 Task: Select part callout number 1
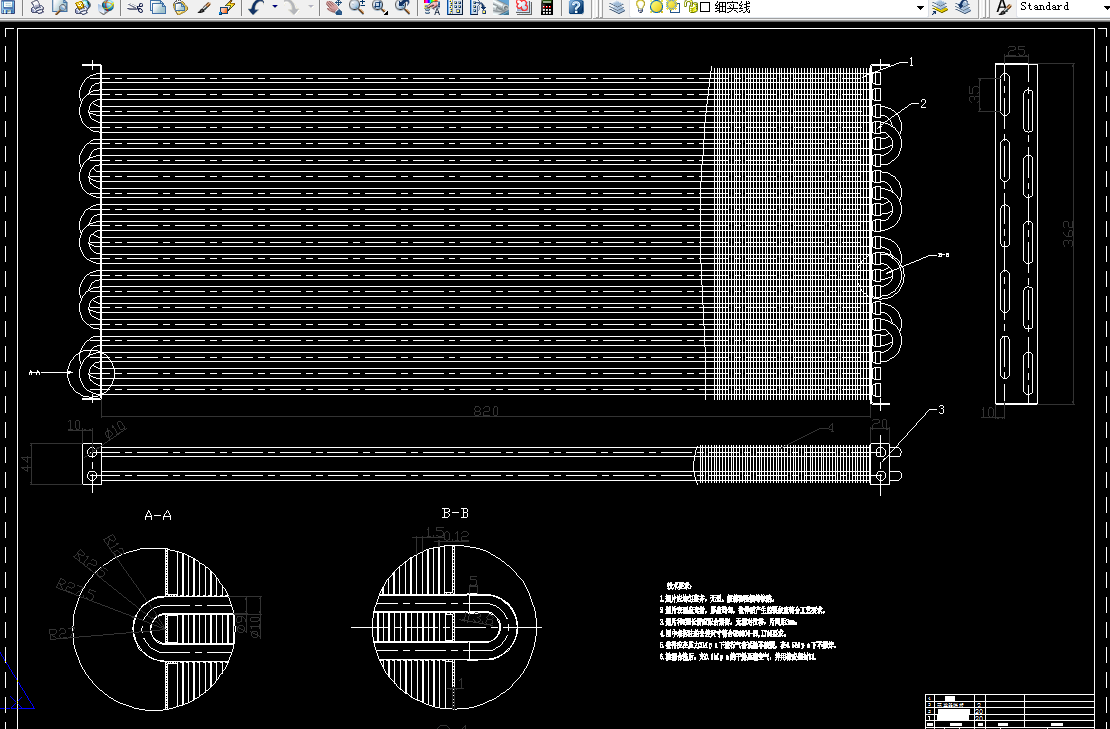[x=911, y=62]
